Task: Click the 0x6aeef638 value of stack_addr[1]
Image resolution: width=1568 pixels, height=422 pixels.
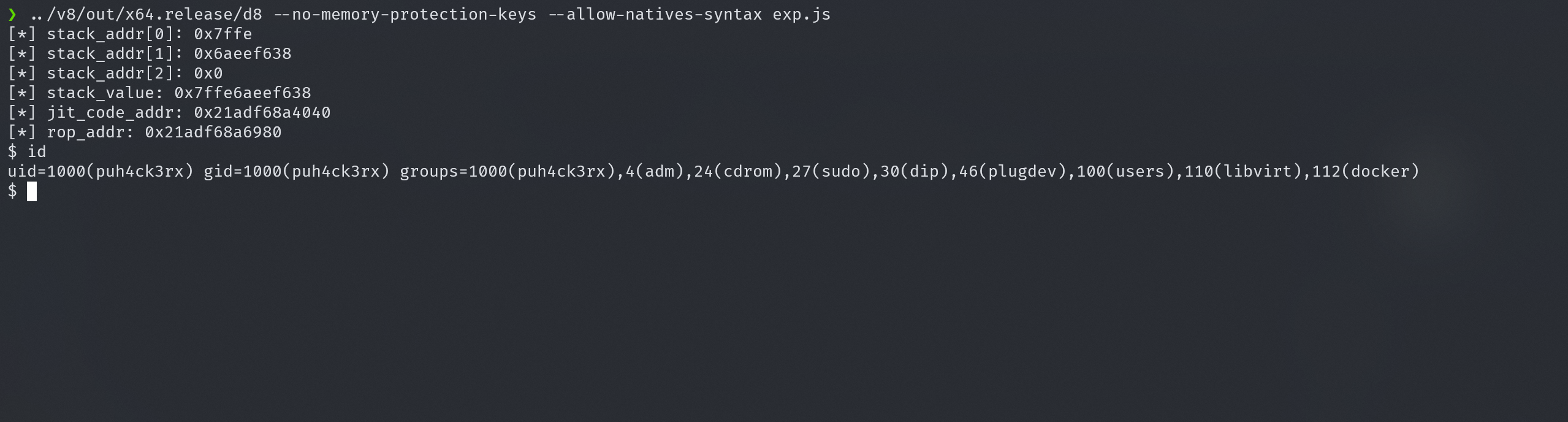Action: coord(242,53)
